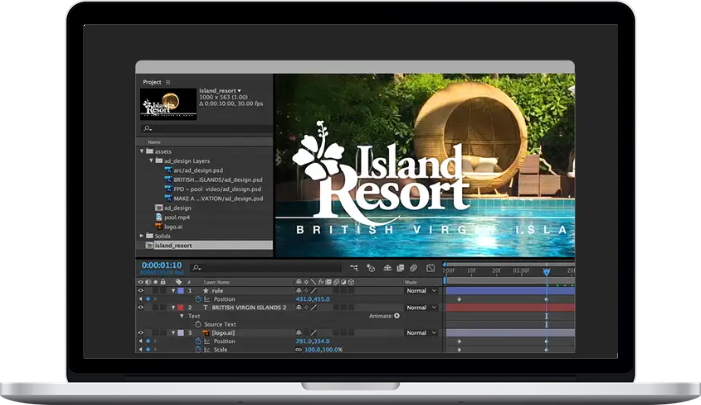This screenshot has width=701, height=405.
Task: Collapse the logo.ai layer properties
Action: point(173,333)
